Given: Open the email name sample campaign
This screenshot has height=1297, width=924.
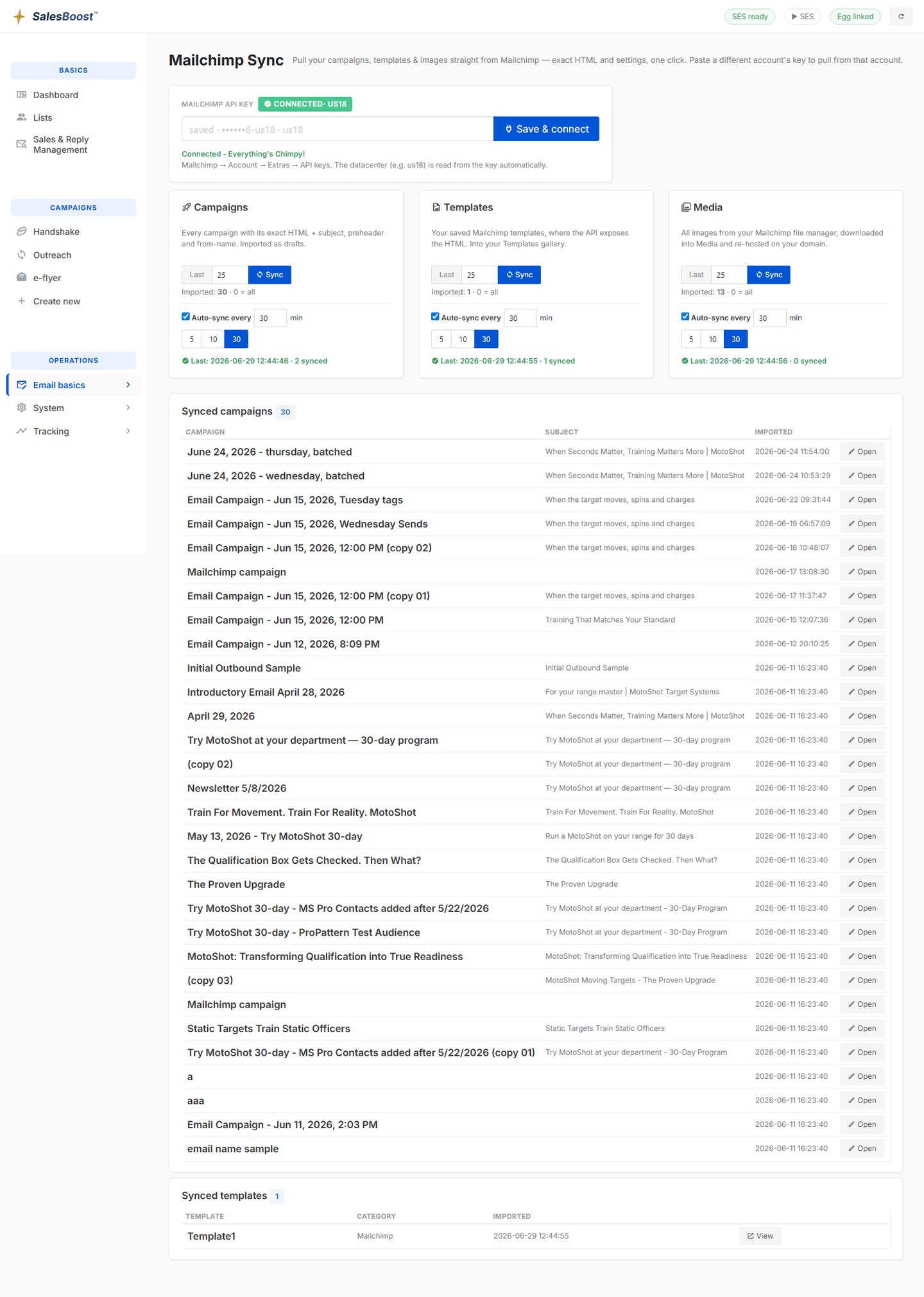Looking at the screenshot, I should pyautogui.click(x=862, y=1149).
